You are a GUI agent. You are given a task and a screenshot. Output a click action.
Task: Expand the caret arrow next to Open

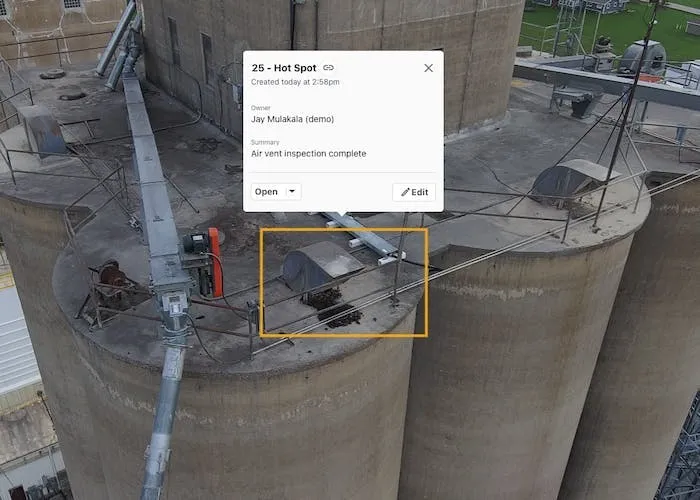pos(292,192)
